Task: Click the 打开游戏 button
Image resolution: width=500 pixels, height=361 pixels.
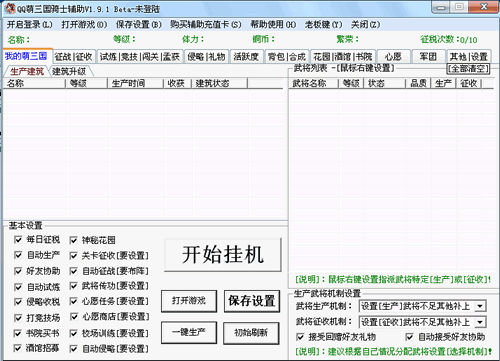Action: pyautogui.click(x=189, y=301)
